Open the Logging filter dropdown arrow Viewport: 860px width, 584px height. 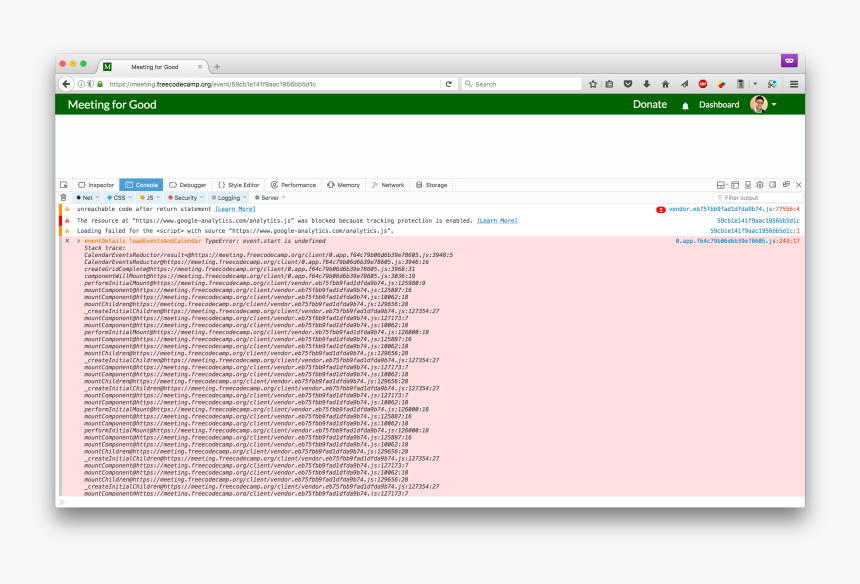pos(245,197)
